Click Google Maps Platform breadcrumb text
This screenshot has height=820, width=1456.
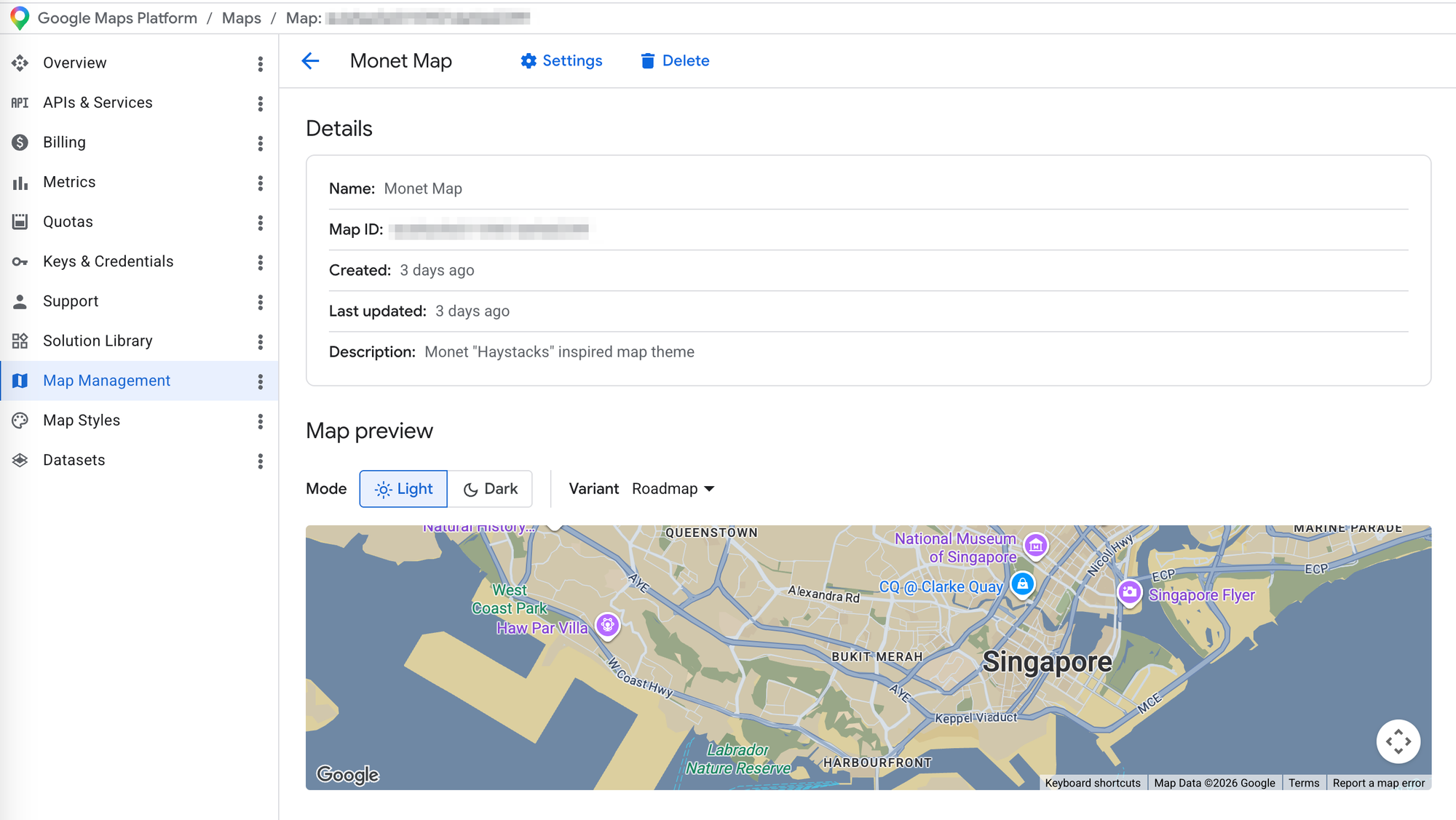click(x=117, y=18)
